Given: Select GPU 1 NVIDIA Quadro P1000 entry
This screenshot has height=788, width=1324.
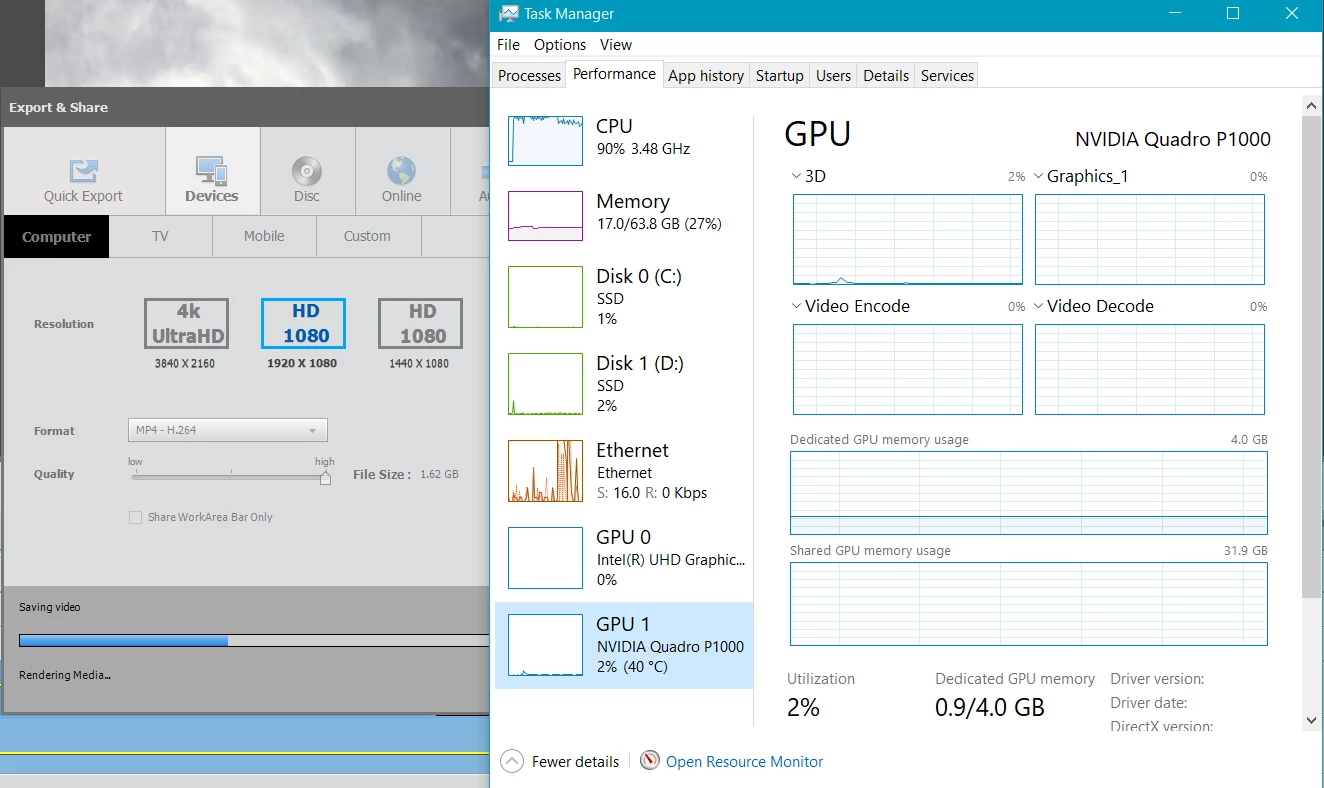Looking at the screenshot, I should click(x=624, y=645).
